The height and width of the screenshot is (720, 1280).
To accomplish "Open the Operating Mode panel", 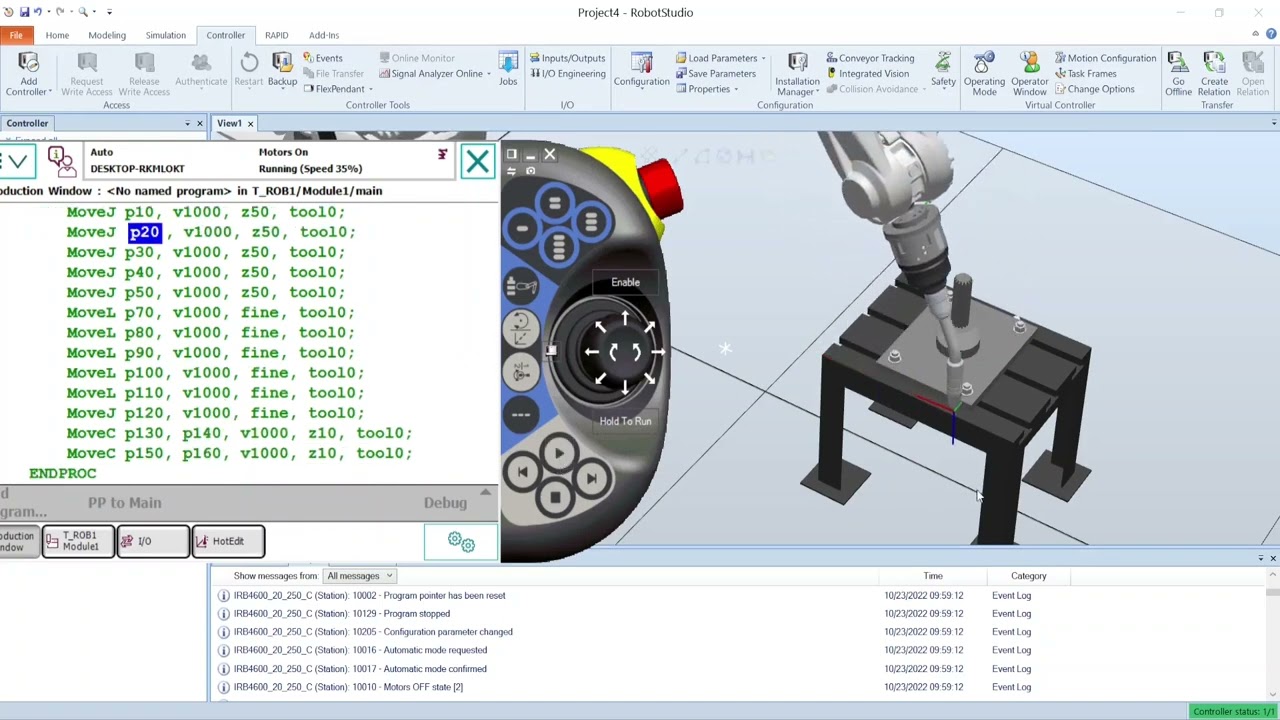I will (x=984, y=74).
